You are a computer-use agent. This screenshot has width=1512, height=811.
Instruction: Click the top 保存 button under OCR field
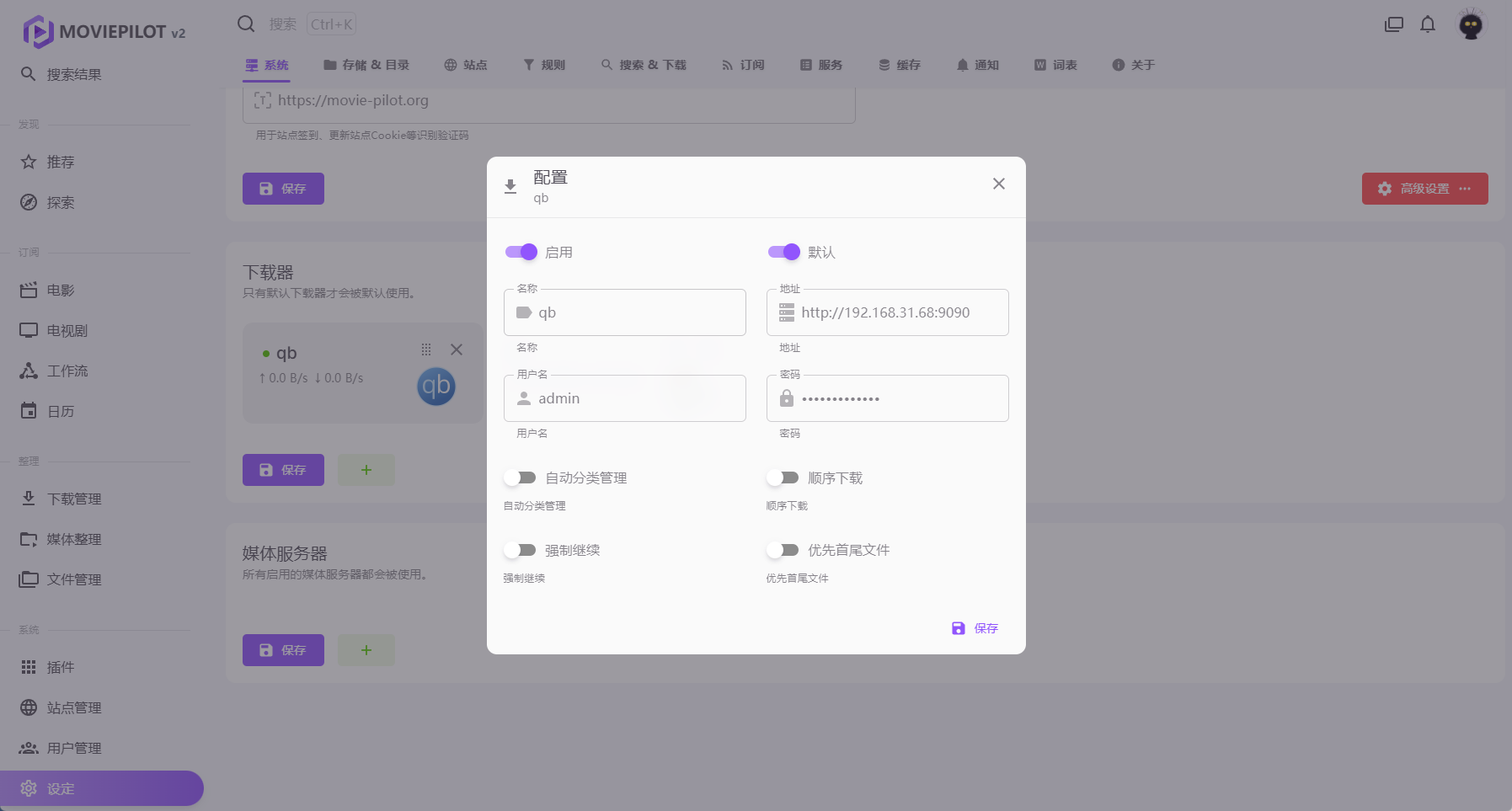point(283,189)
